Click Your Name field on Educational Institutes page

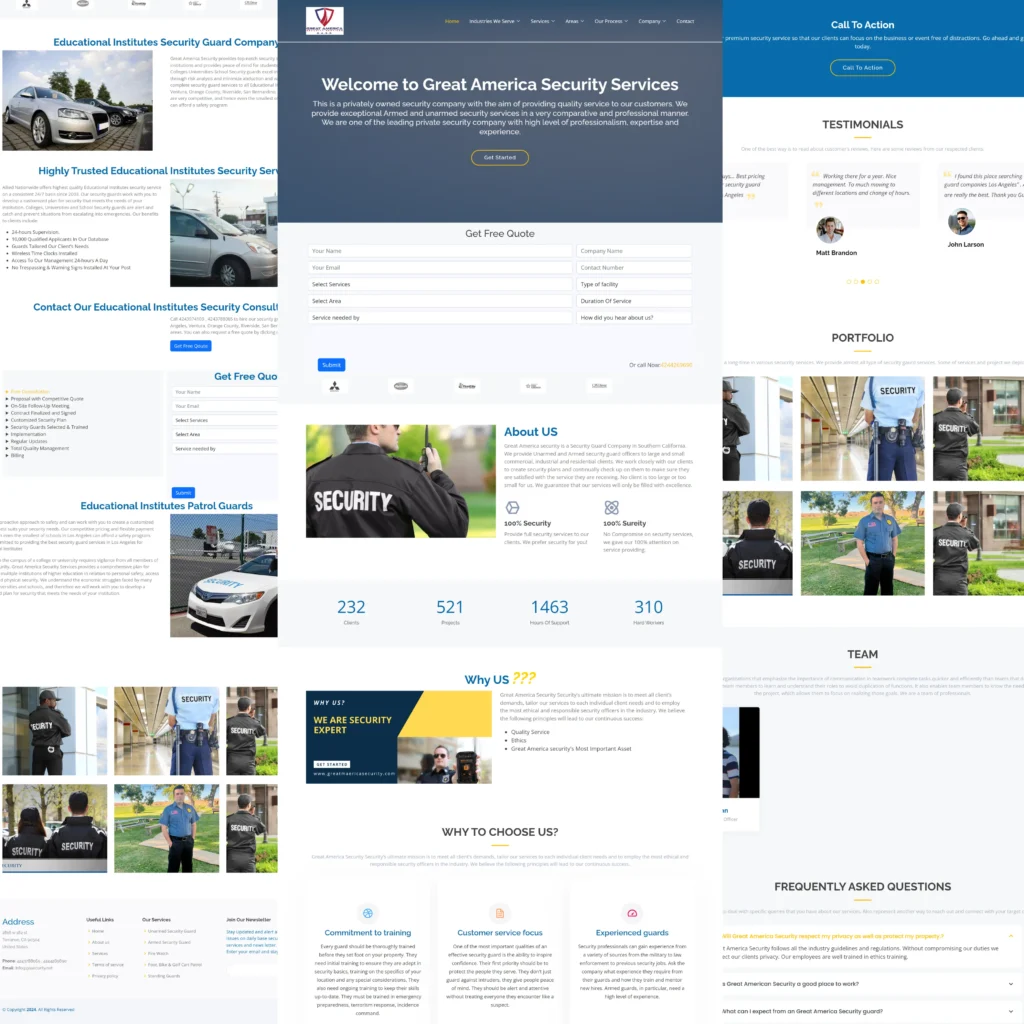tap(224, 392)
